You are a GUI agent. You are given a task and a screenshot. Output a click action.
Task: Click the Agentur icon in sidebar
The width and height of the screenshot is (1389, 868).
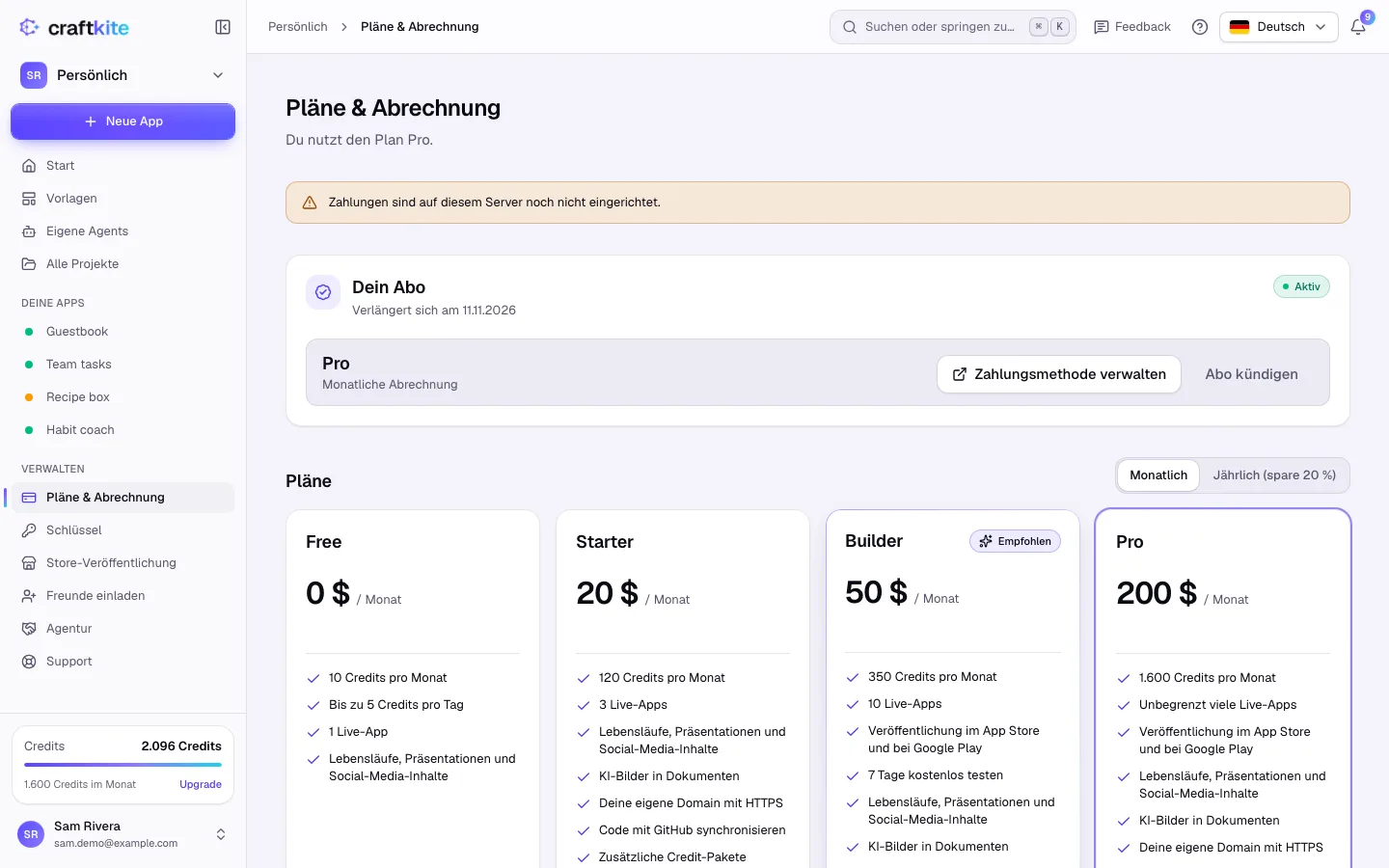(x=29, y=629)
